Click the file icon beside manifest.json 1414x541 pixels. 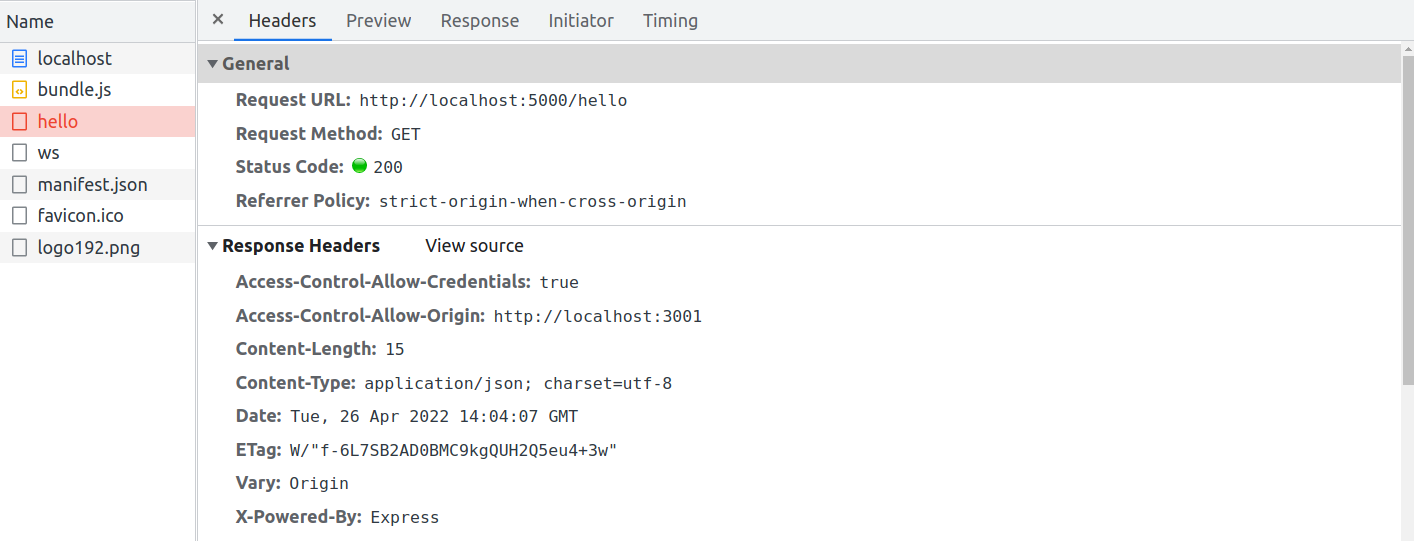[19, 185]
